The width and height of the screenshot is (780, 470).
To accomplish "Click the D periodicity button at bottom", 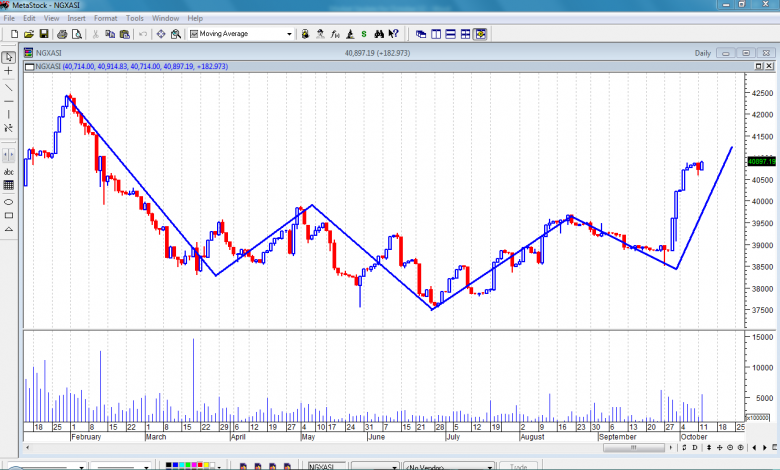I will tap(694, 447).
